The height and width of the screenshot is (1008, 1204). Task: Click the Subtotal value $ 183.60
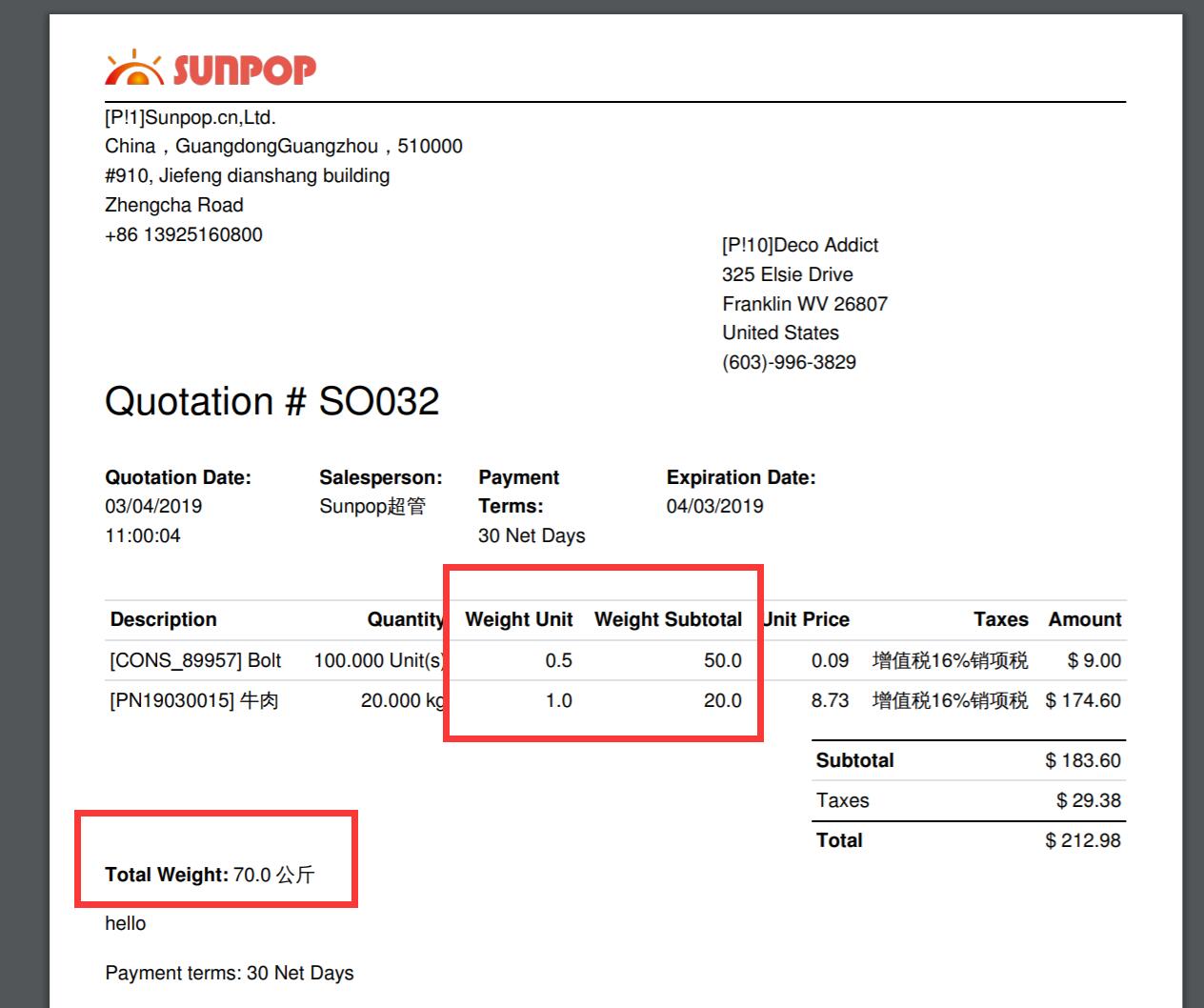point(1083,760)
